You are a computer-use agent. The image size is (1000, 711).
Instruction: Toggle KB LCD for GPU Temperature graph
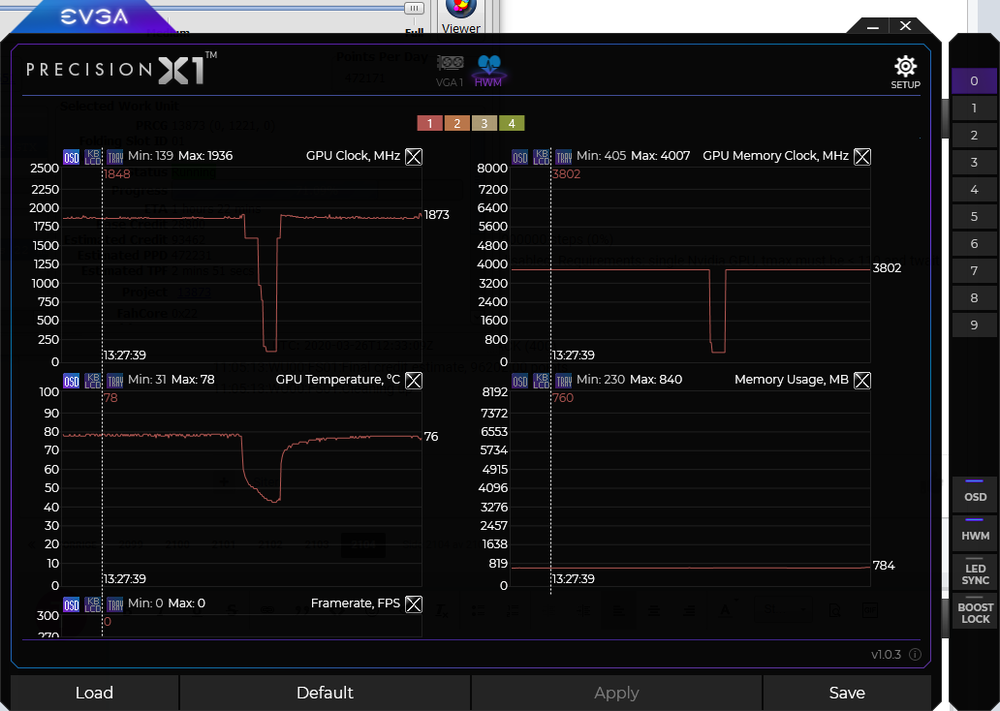(93, 381)
